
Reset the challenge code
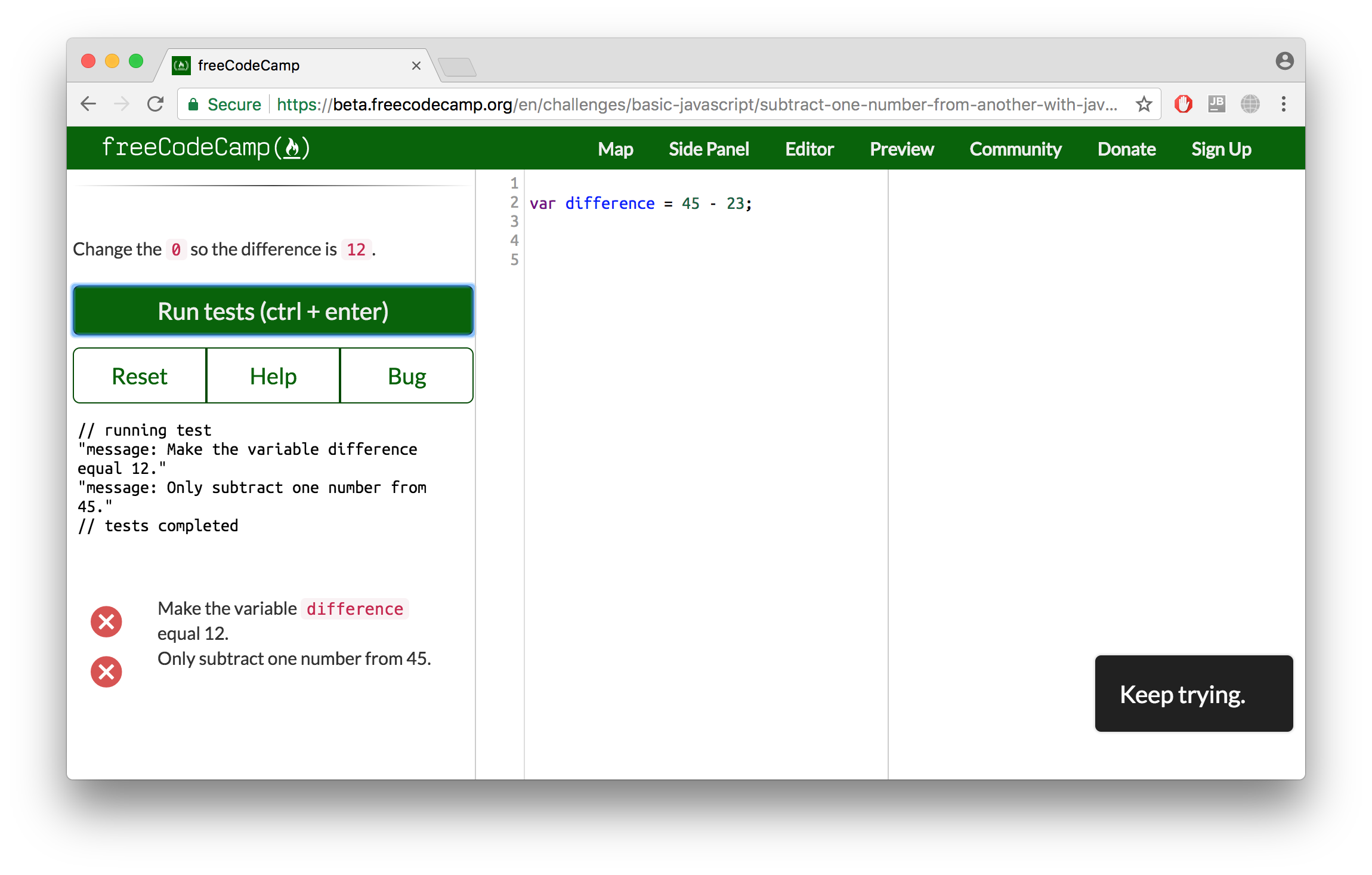(x=139, y=375)
